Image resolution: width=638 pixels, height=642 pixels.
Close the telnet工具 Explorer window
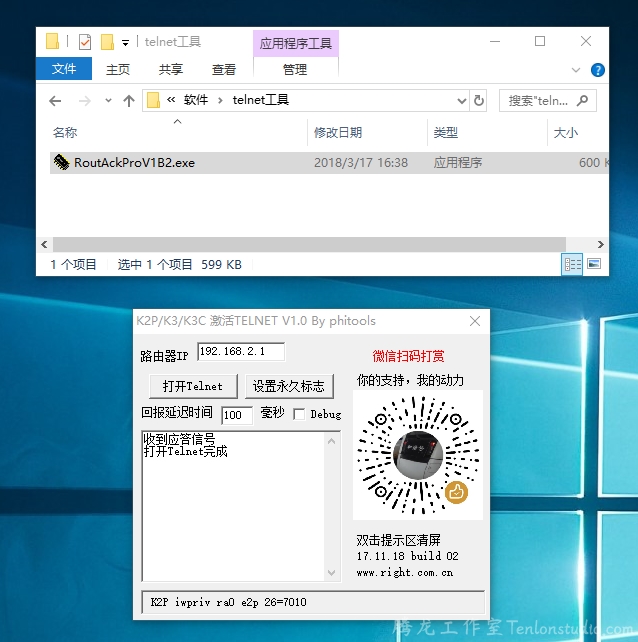tap(586, 41)
